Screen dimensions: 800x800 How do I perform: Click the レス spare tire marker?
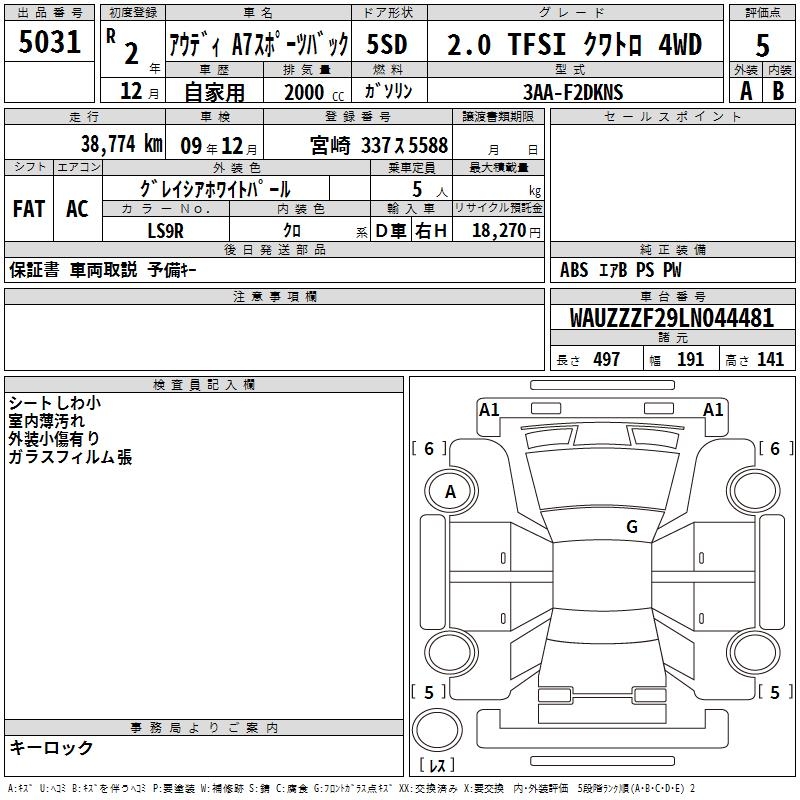click(x=436, y=766)
